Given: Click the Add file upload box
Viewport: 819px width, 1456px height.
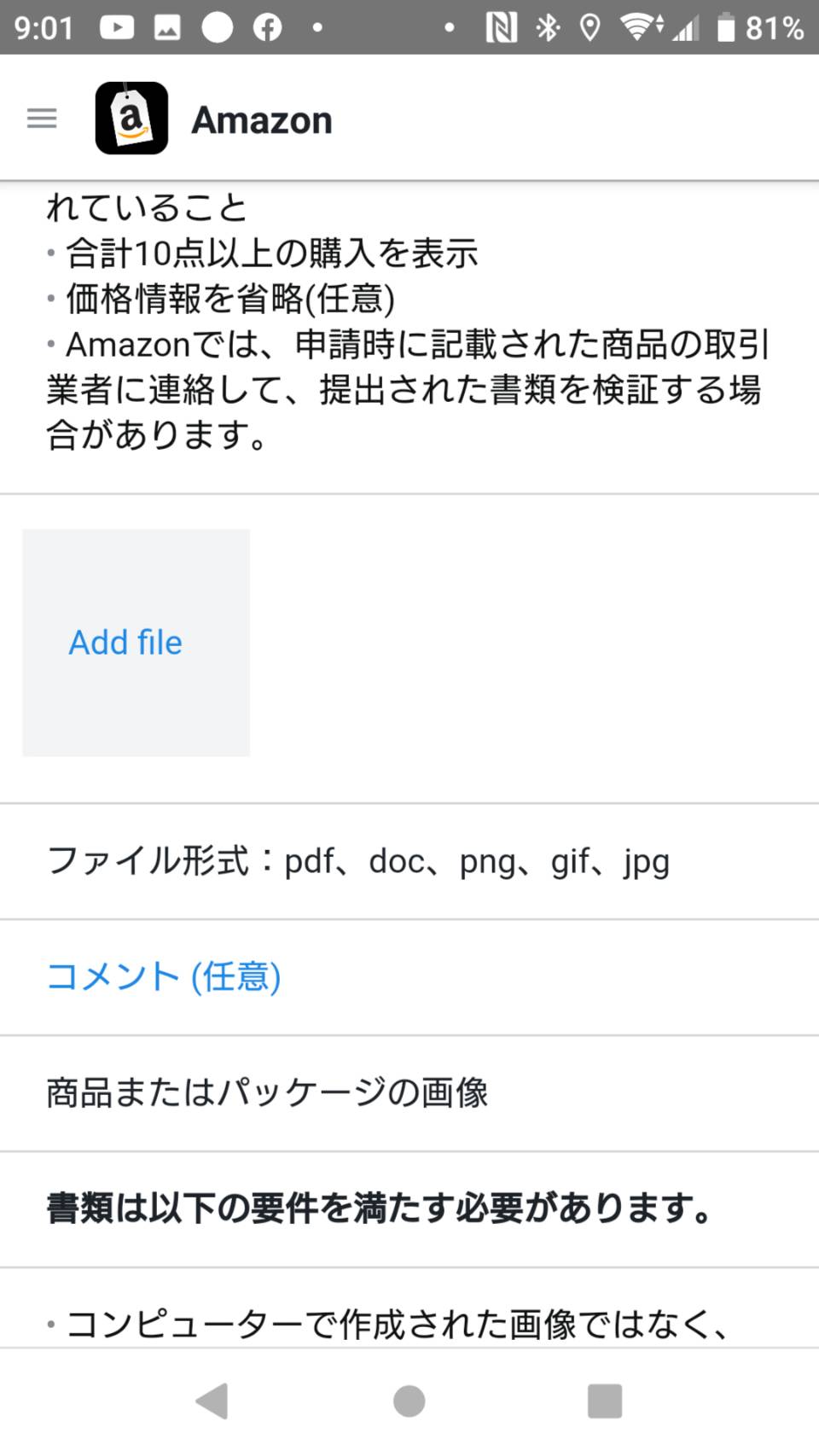Looking at the screenshot, I should point(136,643).
